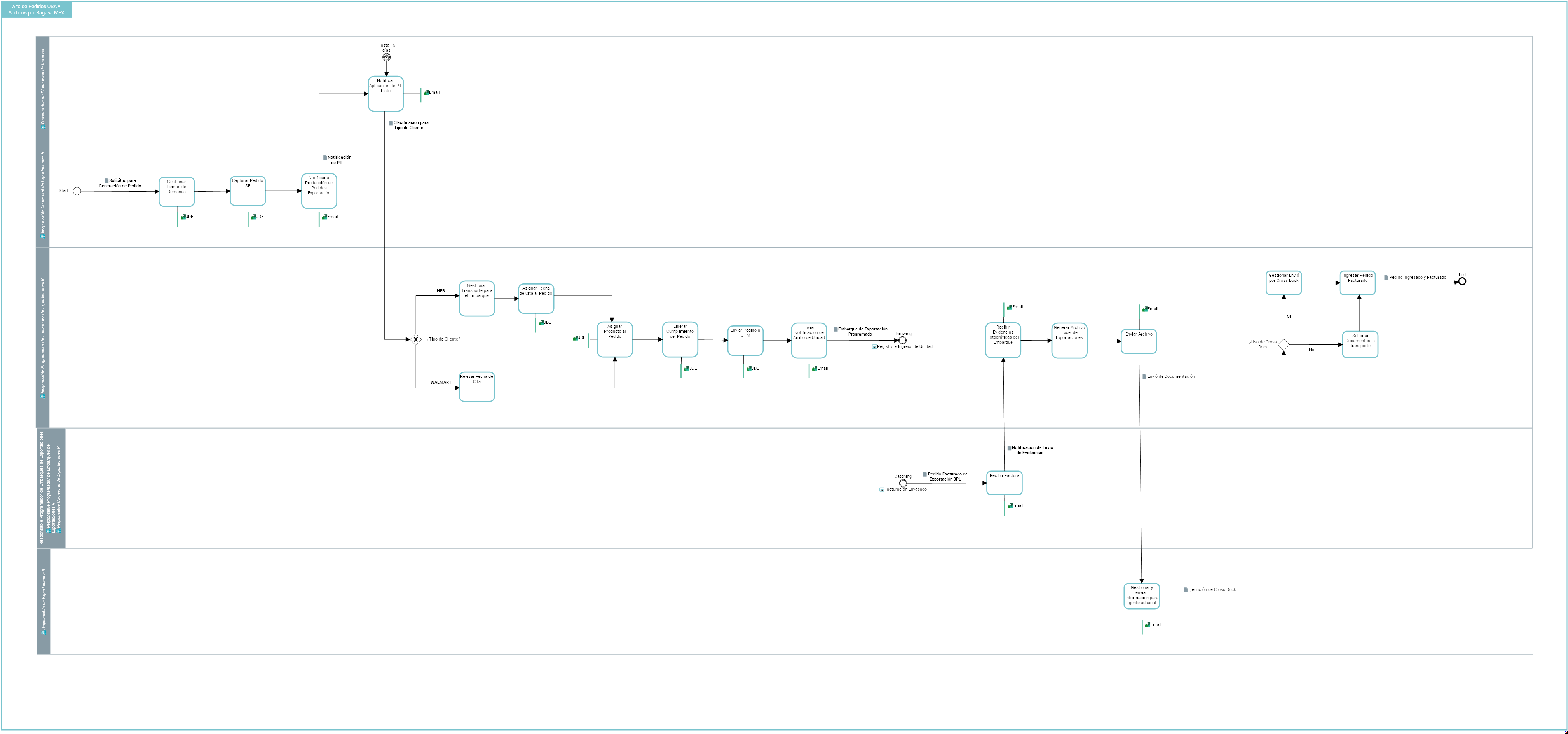
Task: Click the JDE system icon under 'Gestionar Temas de Demanda'
Action: point(183,217)
